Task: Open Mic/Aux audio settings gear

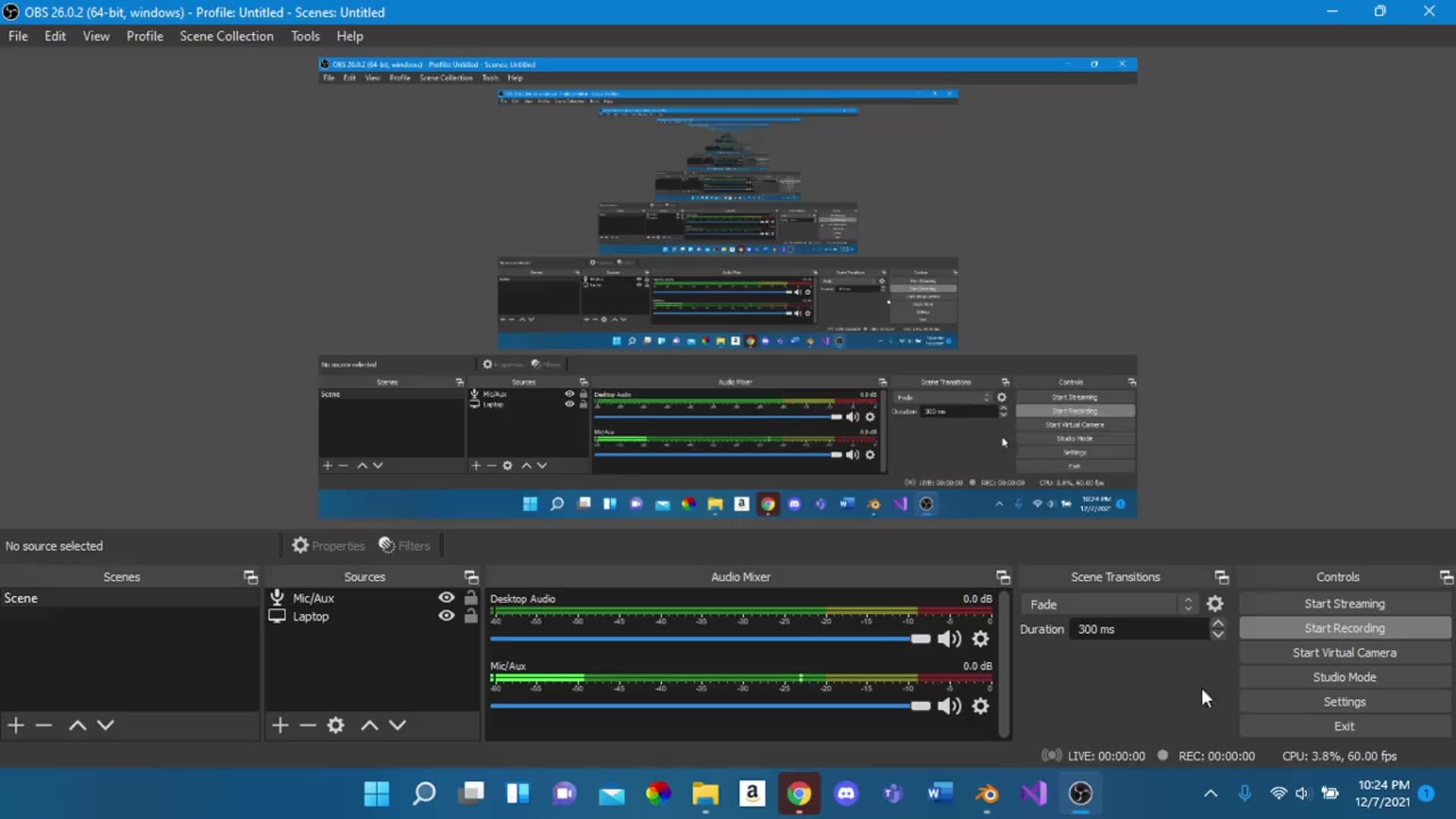Action: pyautogui.click(x=981, y=706)
